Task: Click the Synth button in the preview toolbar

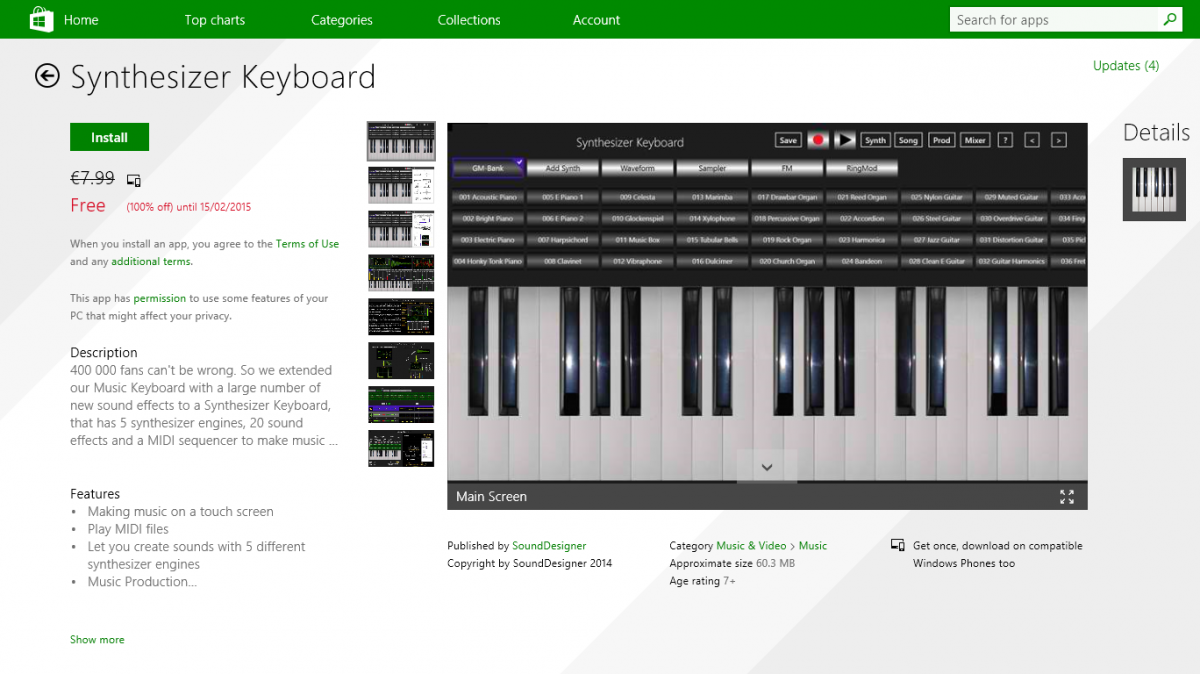Action: pyautogui.click(x=876, y=140)
